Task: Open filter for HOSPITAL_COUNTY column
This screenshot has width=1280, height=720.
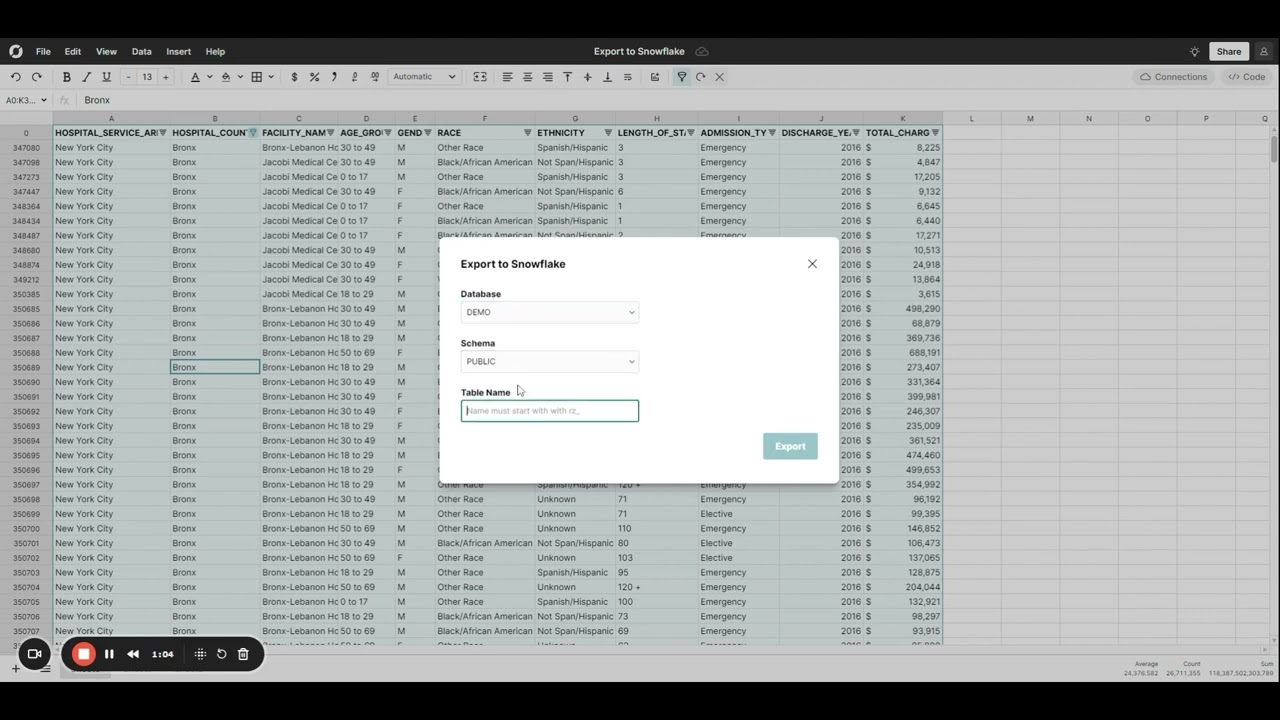Action: coord(253,132)
